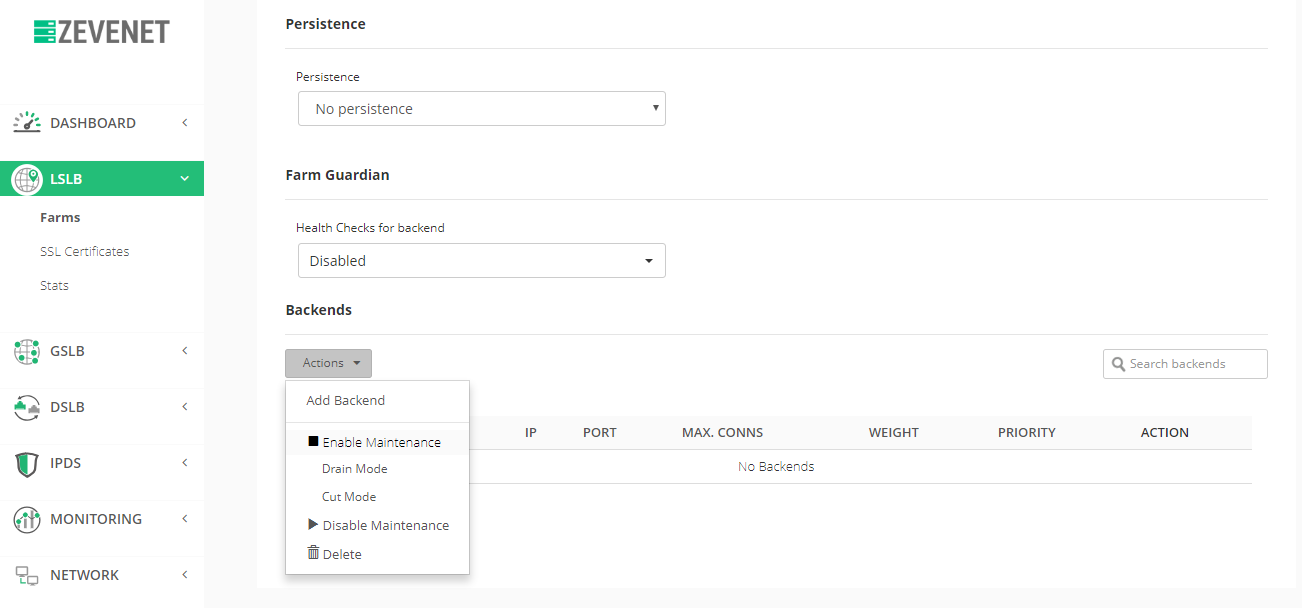Click the Network devices icon
Viewport: 1302px width, 608px height.
click(27, 575)
